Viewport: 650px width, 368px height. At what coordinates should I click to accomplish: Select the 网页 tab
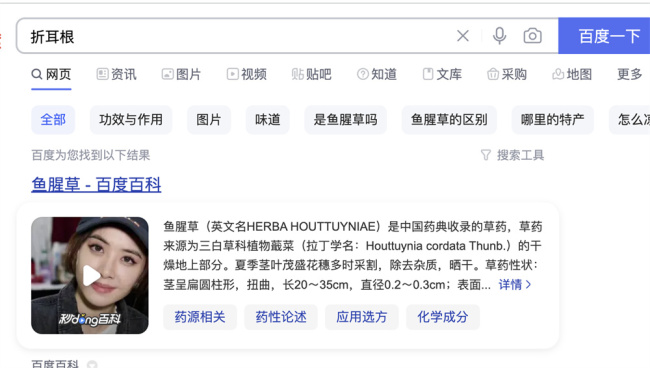[x=51, y=75]
